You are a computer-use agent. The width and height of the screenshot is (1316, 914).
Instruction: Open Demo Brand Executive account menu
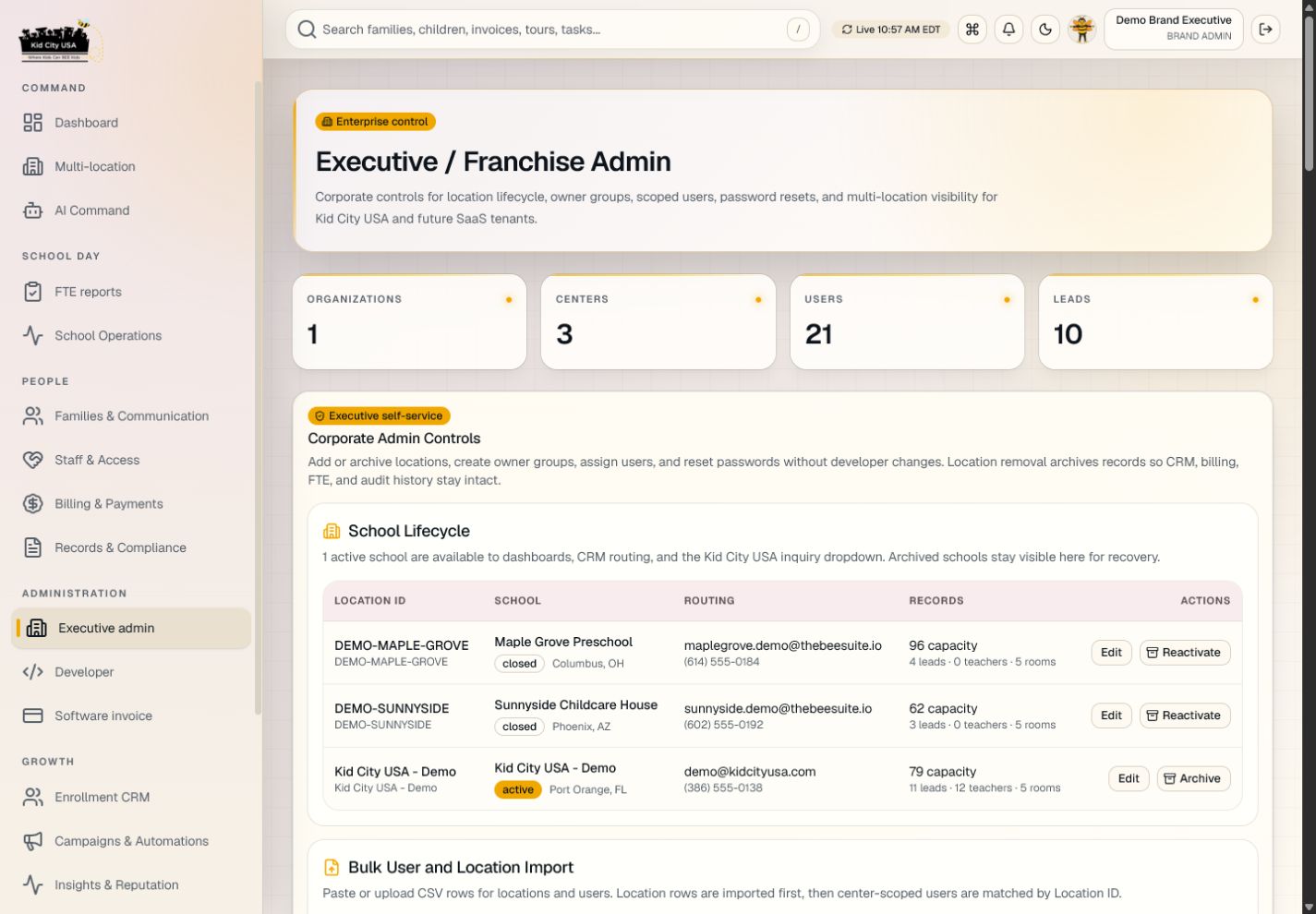(x=1173, y=30)
